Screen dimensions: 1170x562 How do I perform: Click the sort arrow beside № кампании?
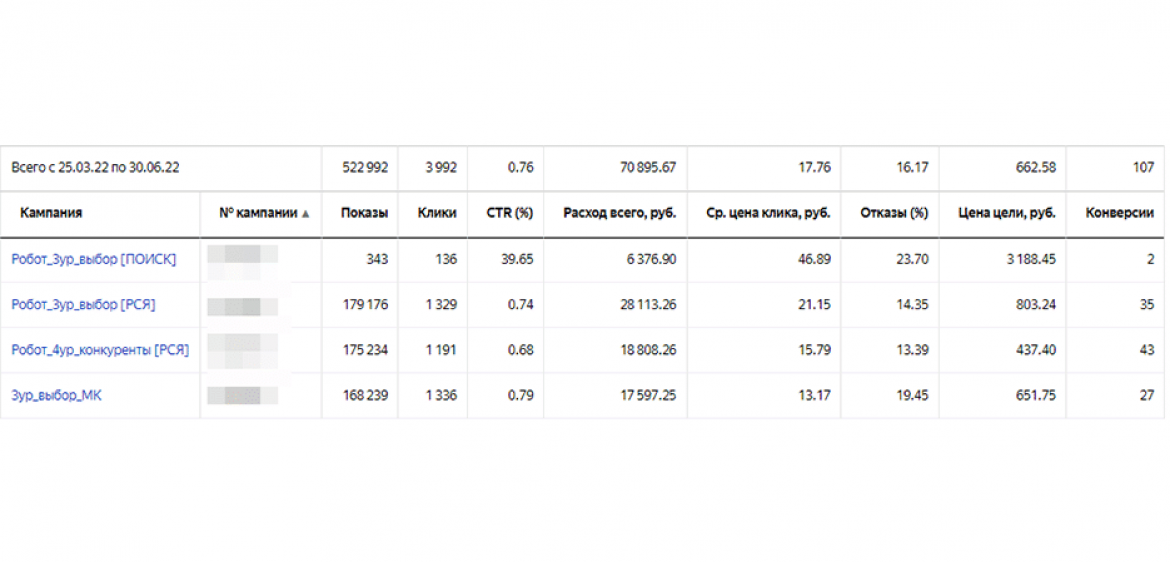point(306,214)
